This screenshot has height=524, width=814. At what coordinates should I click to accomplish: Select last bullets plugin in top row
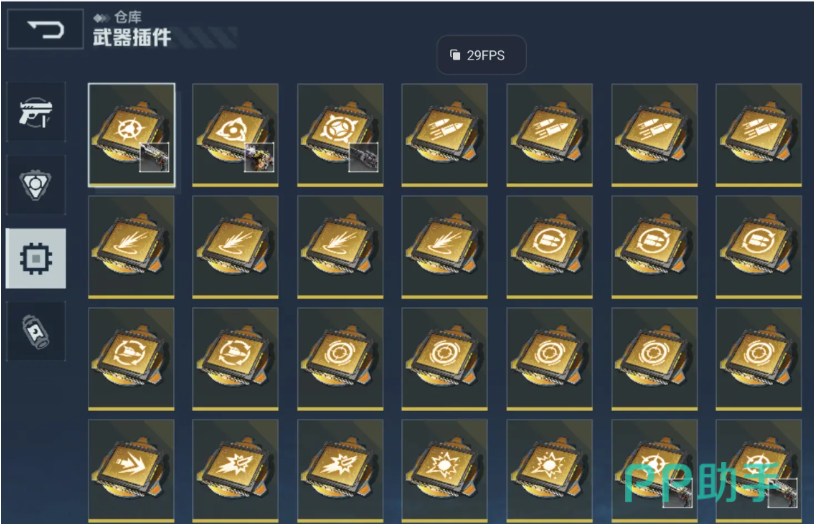tap(758, 135)
